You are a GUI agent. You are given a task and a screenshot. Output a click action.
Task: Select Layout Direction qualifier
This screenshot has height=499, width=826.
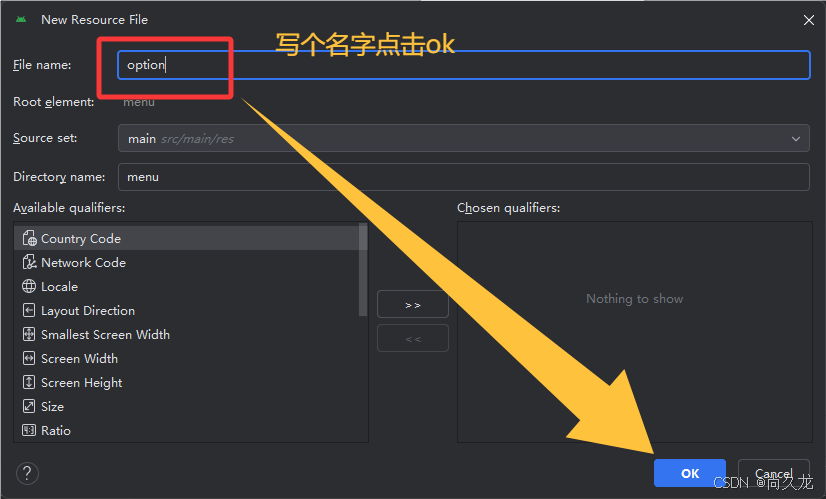[186, 310]
